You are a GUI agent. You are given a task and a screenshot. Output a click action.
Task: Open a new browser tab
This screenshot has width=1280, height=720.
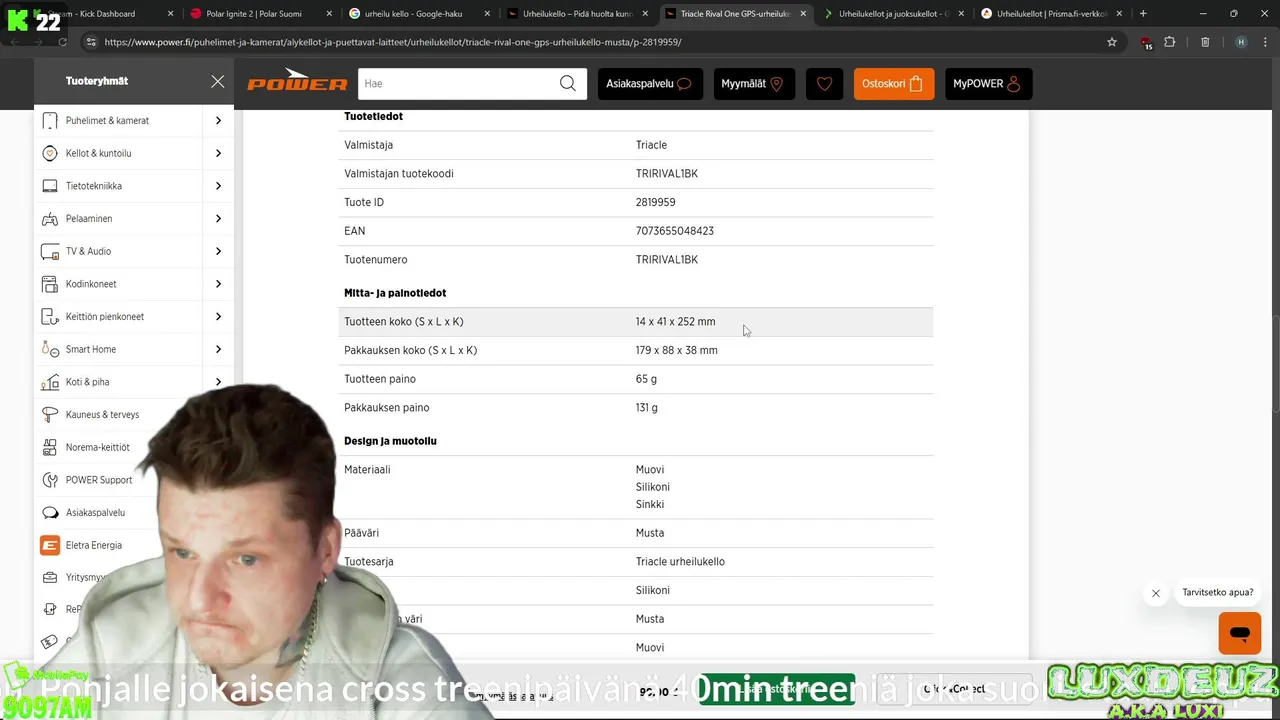point(1143,14)
